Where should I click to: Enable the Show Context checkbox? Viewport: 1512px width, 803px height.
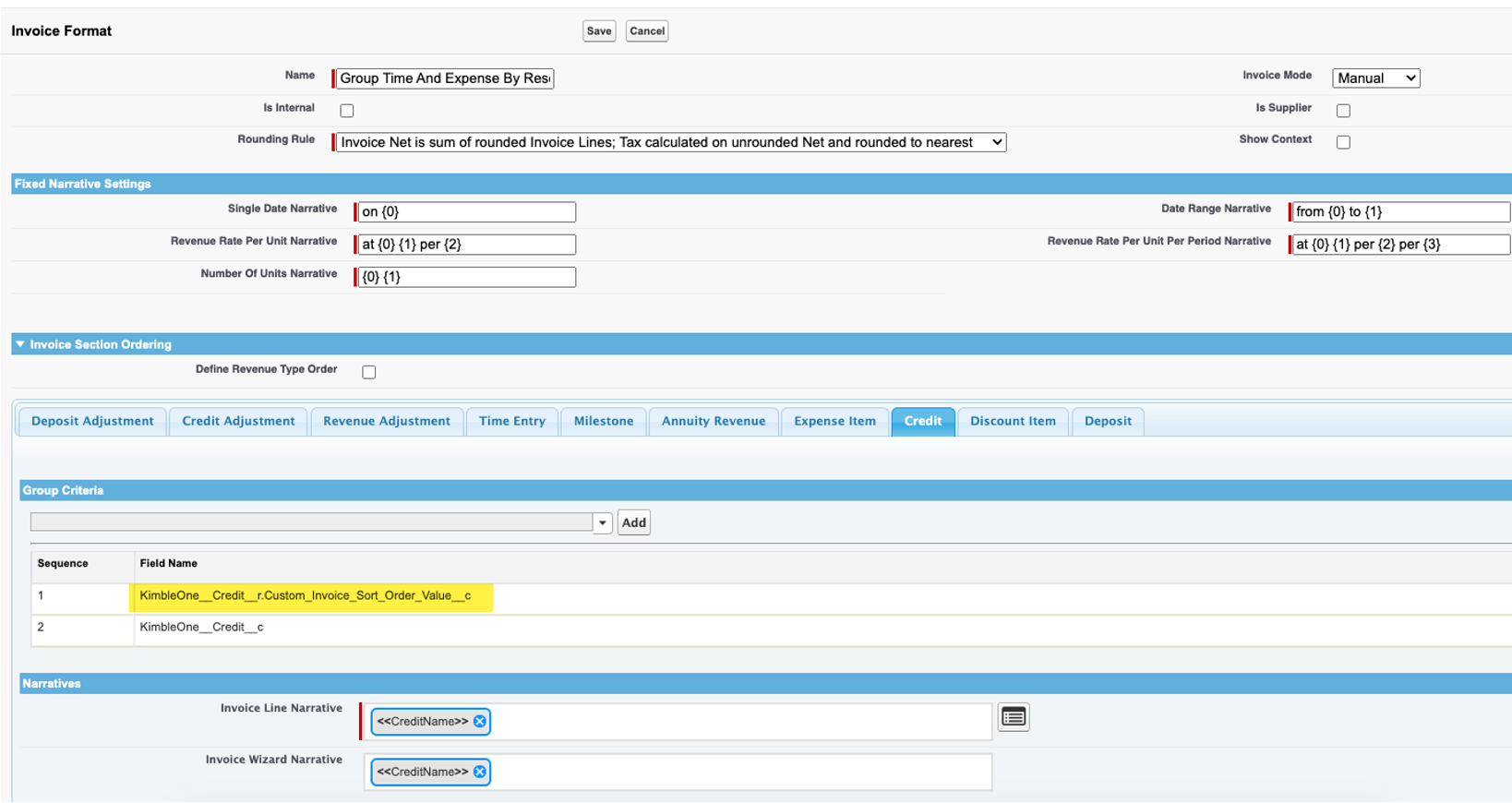(x=1343, y=142)
